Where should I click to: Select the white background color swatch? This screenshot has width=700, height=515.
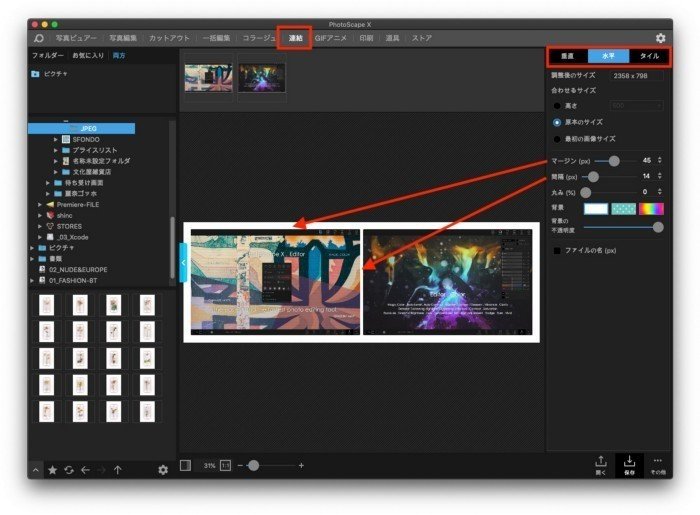coord(596,209)
